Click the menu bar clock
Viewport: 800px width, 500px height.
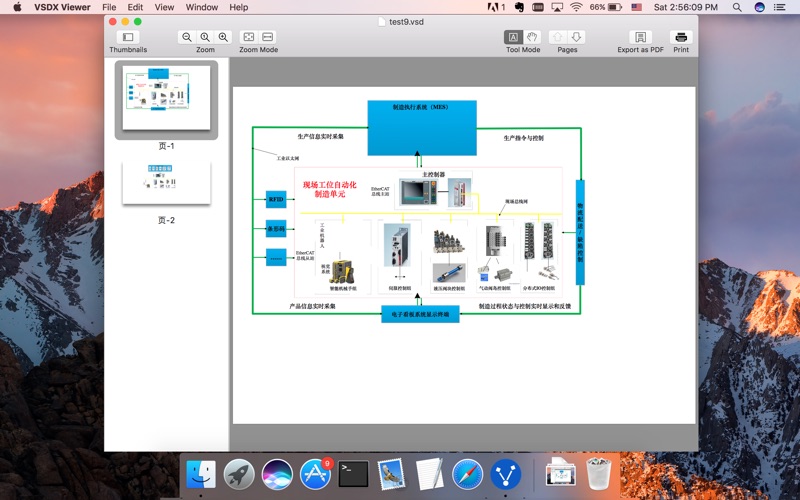[x=686, y=7]
